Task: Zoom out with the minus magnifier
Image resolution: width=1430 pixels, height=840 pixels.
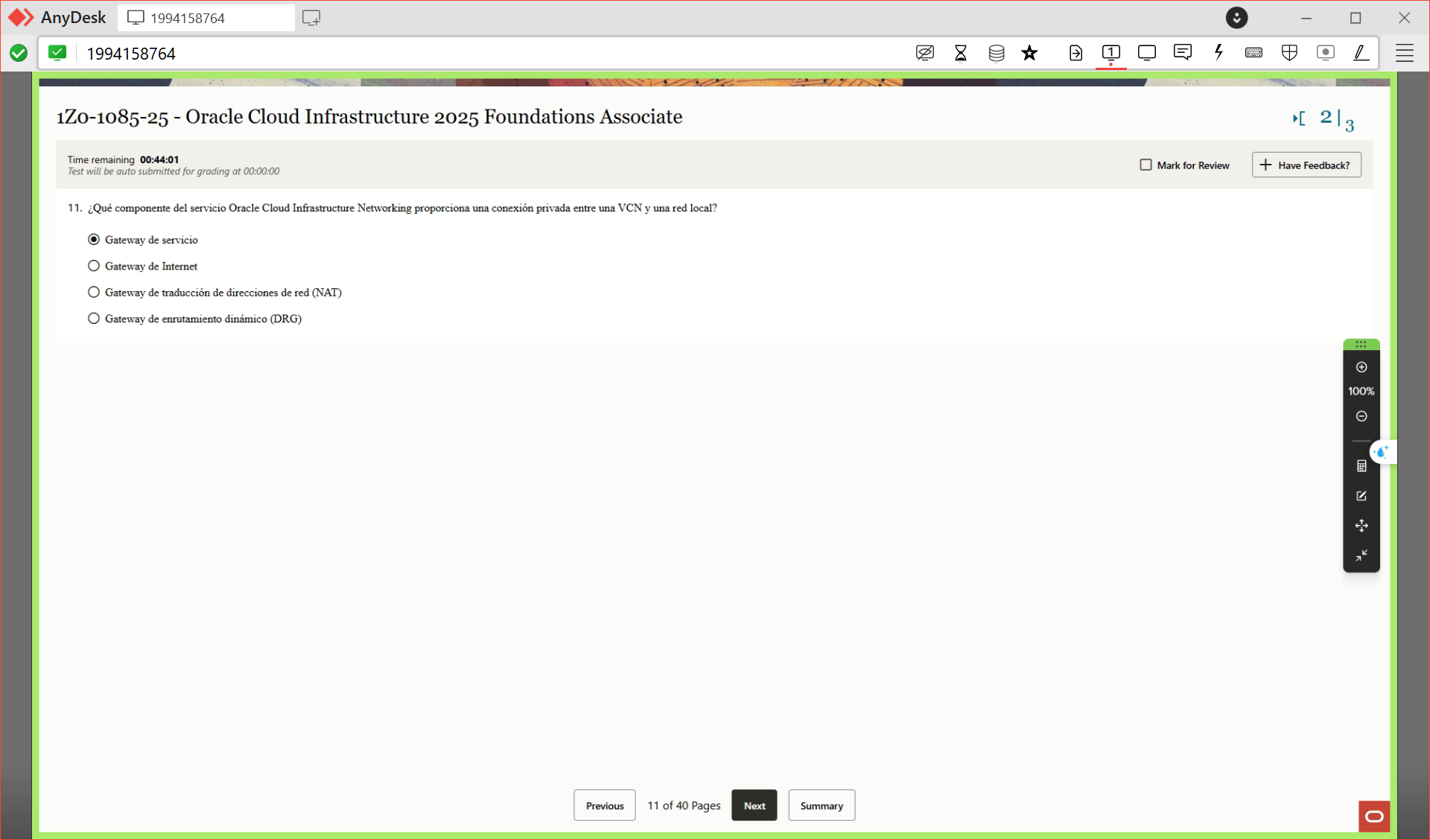Action: coord(1361,416)
